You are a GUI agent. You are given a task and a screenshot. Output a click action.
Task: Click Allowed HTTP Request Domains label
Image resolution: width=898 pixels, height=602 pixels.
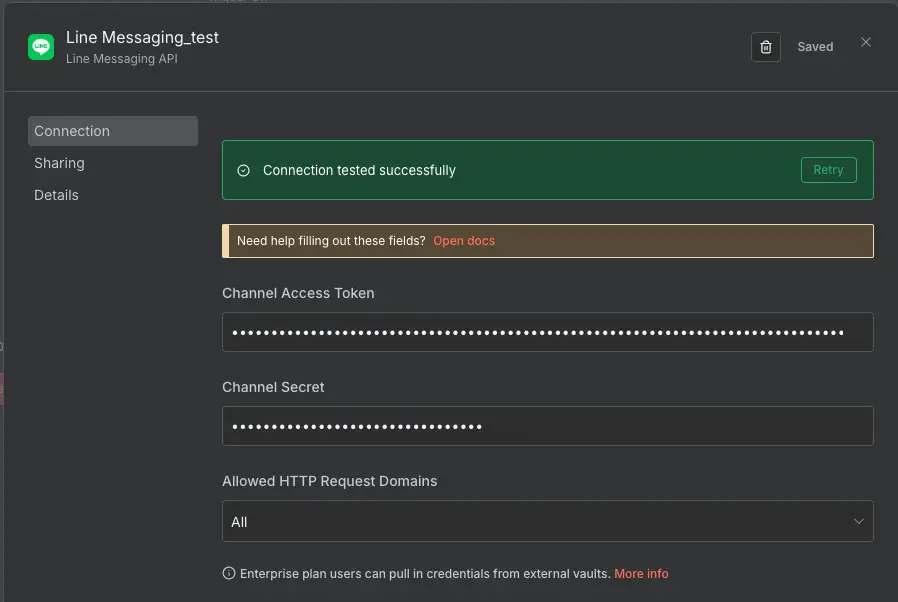[329, 481]
